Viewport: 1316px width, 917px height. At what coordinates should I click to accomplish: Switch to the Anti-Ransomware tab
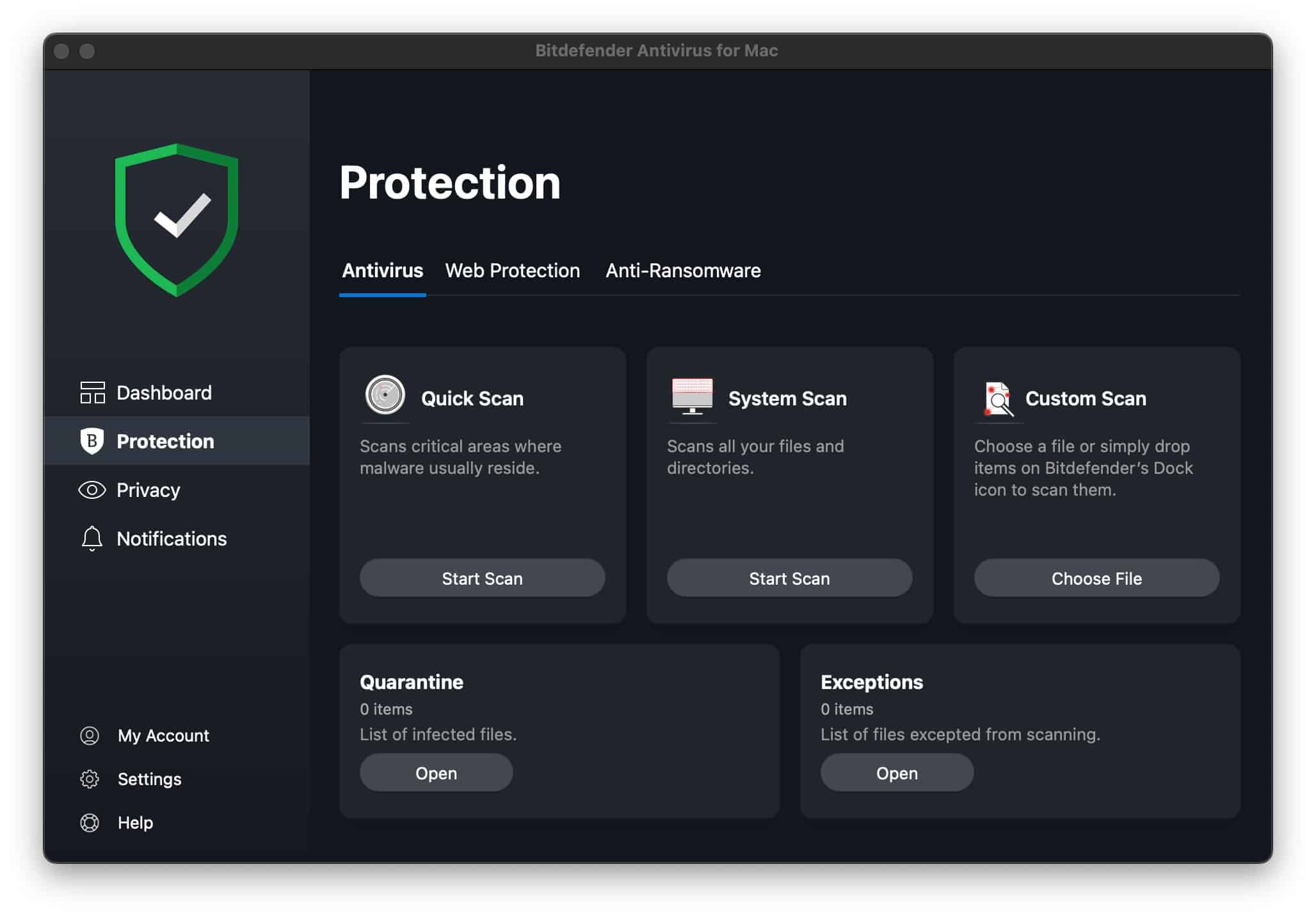coord(683,271)
